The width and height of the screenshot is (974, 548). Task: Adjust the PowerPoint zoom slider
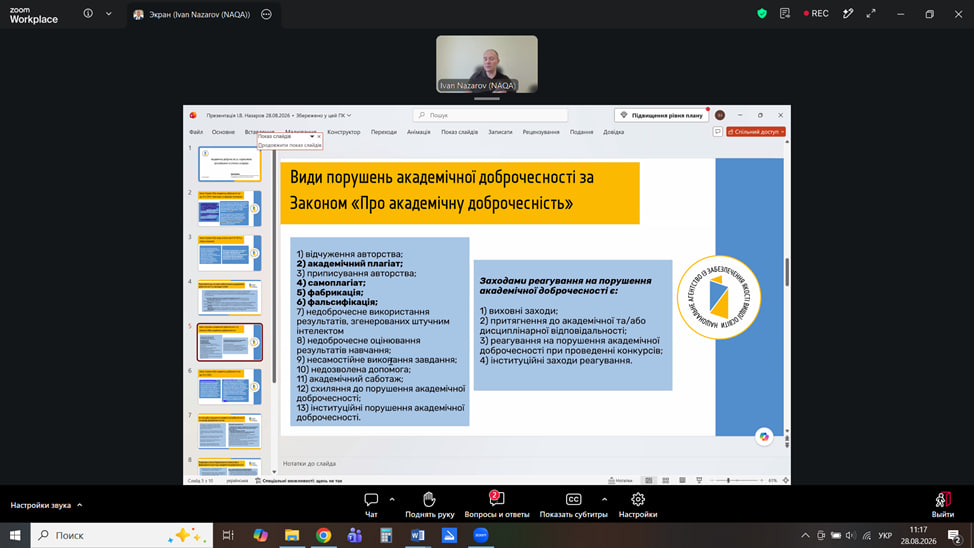(737, 480)
